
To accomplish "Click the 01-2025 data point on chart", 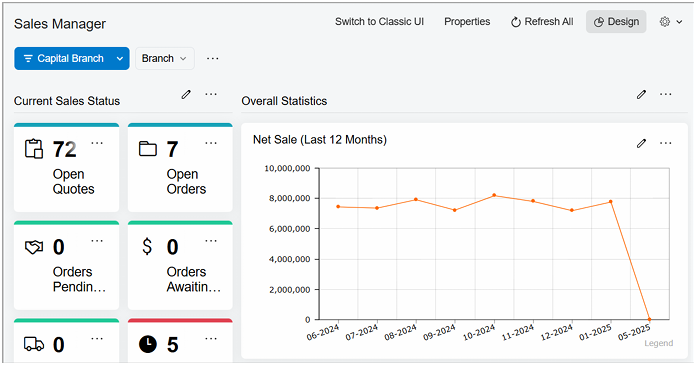I will (611, 202).
